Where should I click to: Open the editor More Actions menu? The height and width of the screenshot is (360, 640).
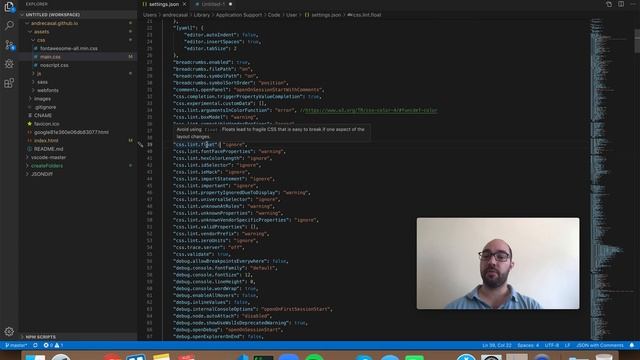pyautogui.click(x=633, y=4)
